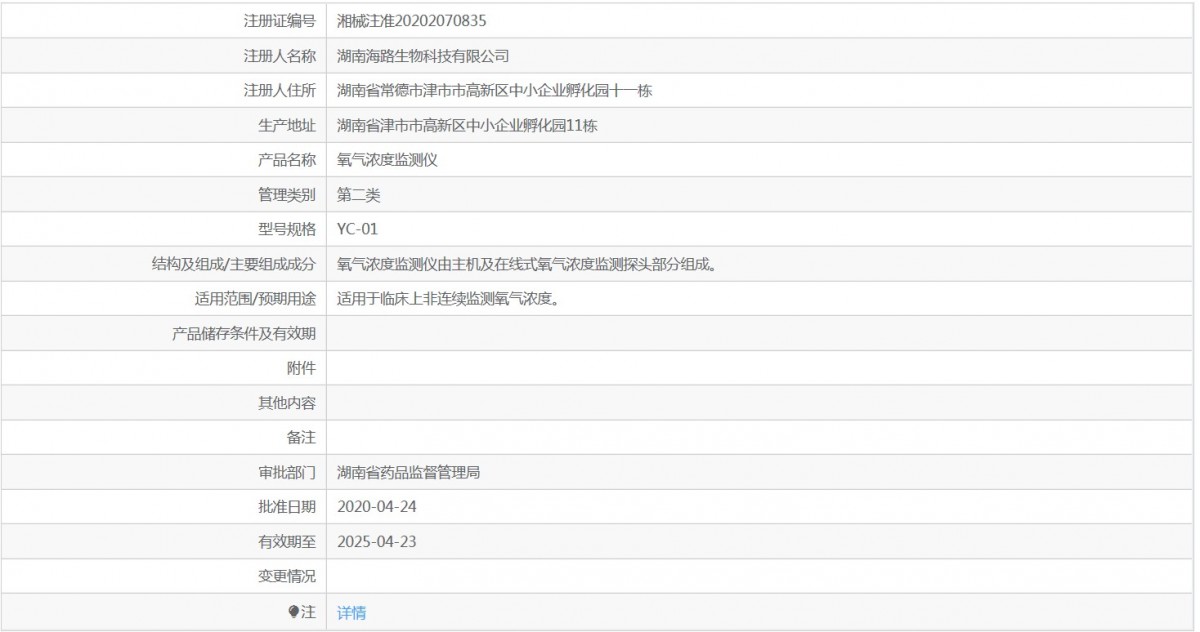Click the 变更情况 label

tap(286, 576)
